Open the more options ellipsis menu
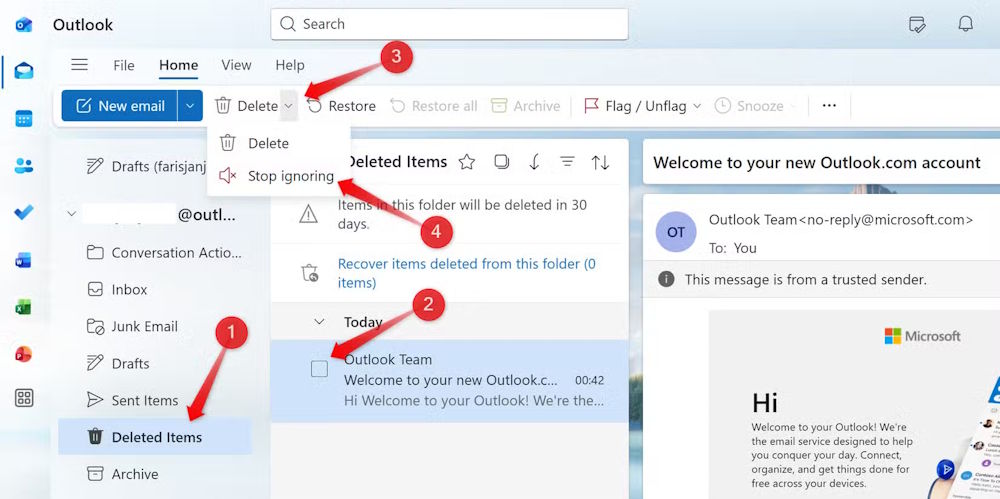 (829, 106)
